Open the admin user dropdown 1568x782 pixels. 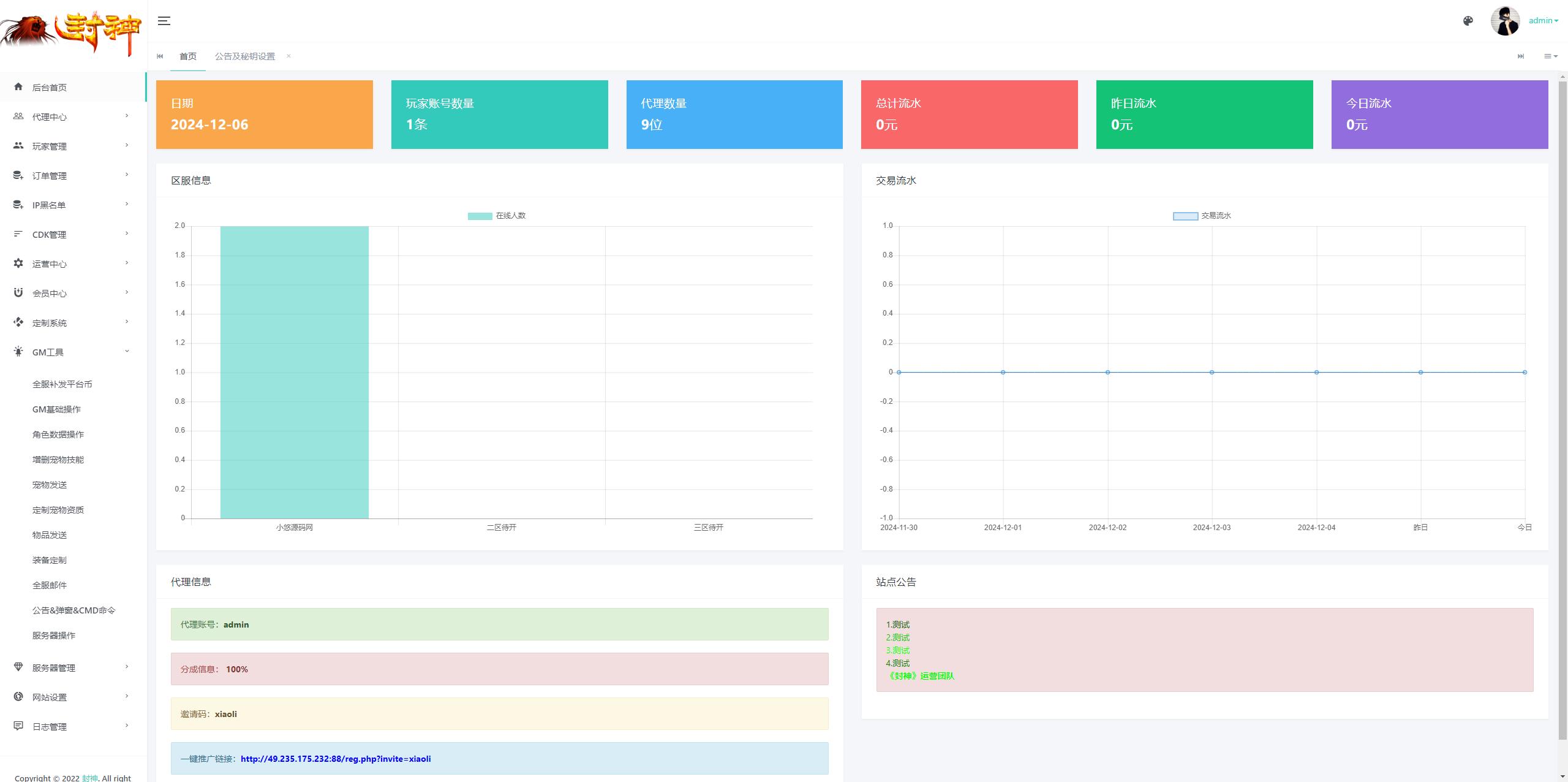tap(1543, 21)
